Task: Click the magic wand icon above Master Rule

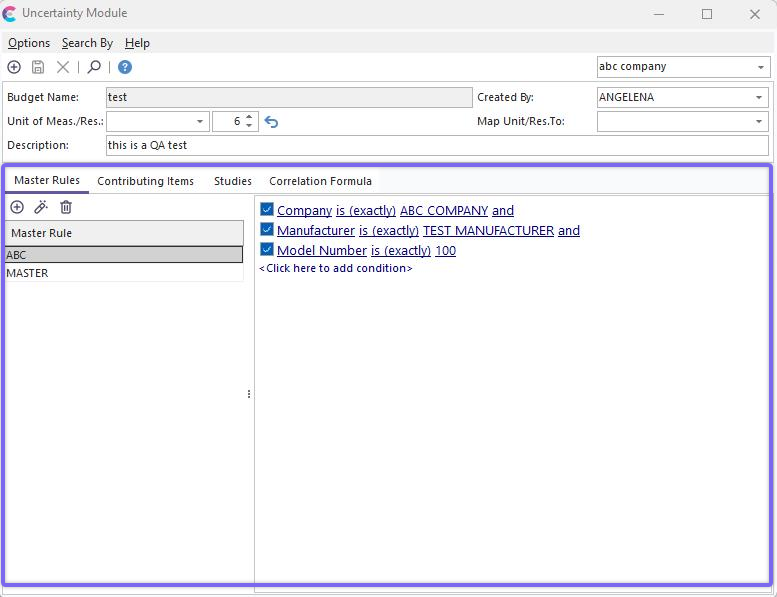Action: (41, 207)
